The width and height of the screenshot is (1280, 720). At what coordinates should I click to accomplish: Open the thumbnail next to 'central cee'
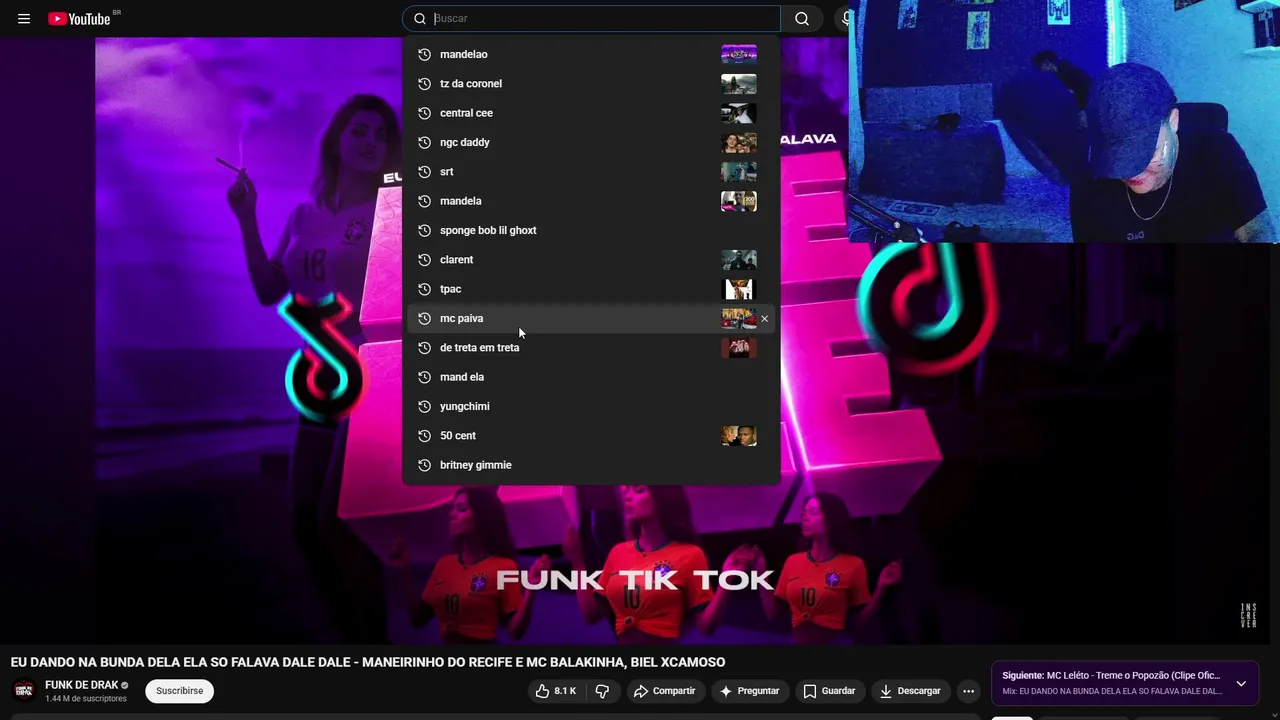pos(739,113)
